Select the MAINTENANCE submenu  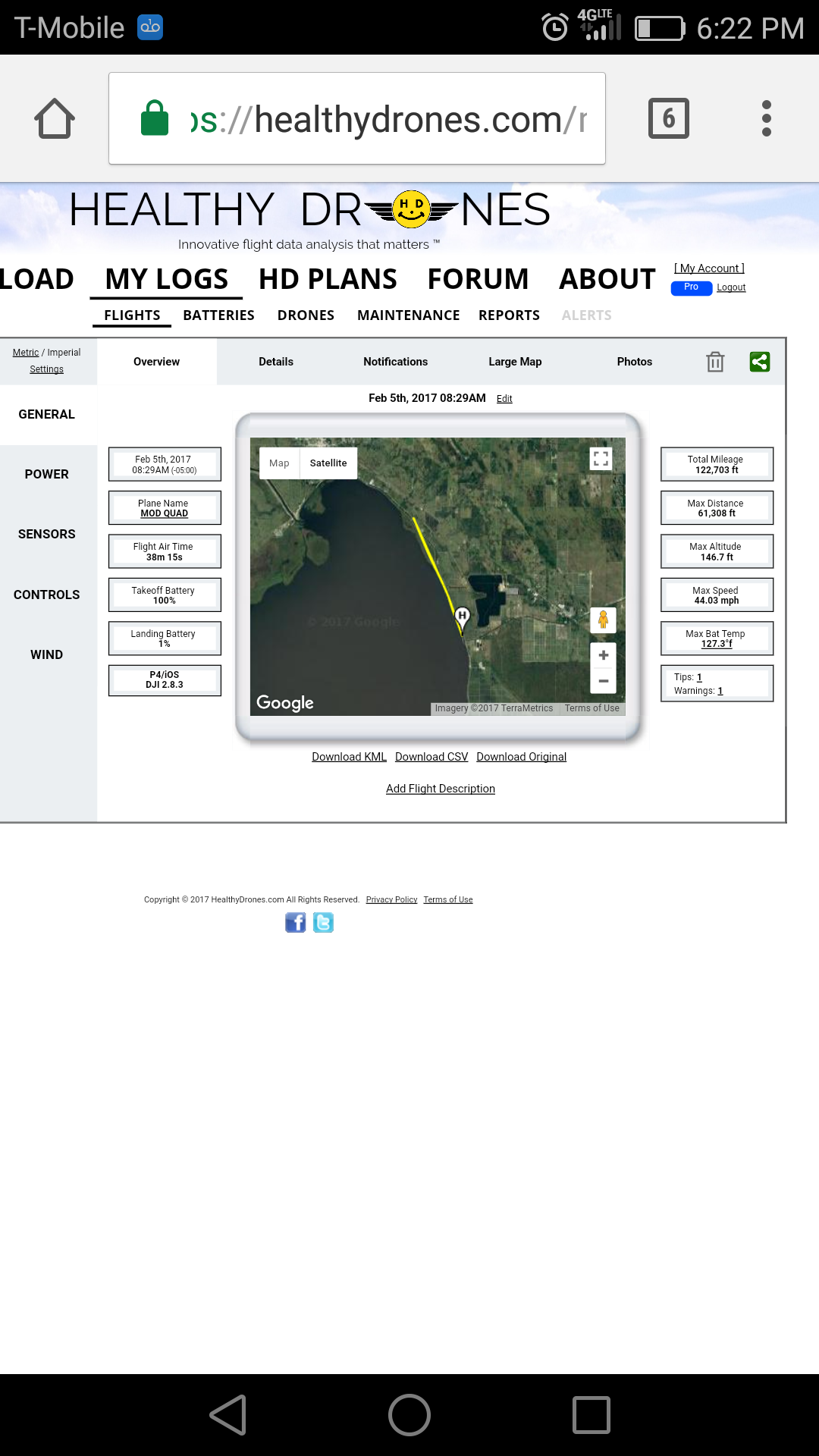point(409,315)
